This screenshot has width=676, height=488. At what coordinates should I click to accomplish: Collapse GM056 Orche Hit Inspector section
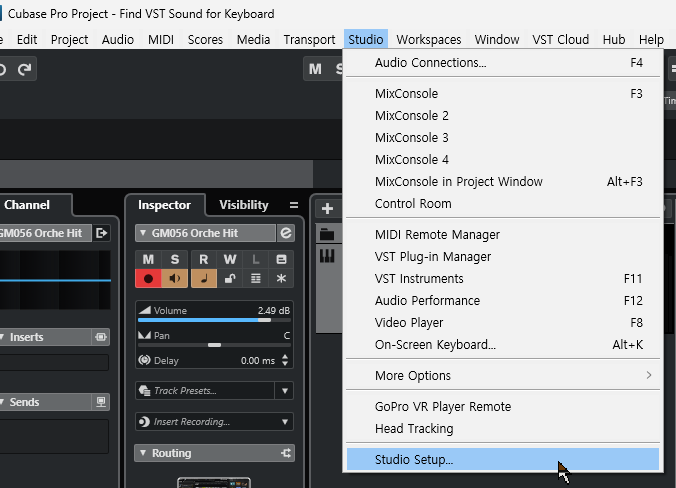tap(143, 233)
